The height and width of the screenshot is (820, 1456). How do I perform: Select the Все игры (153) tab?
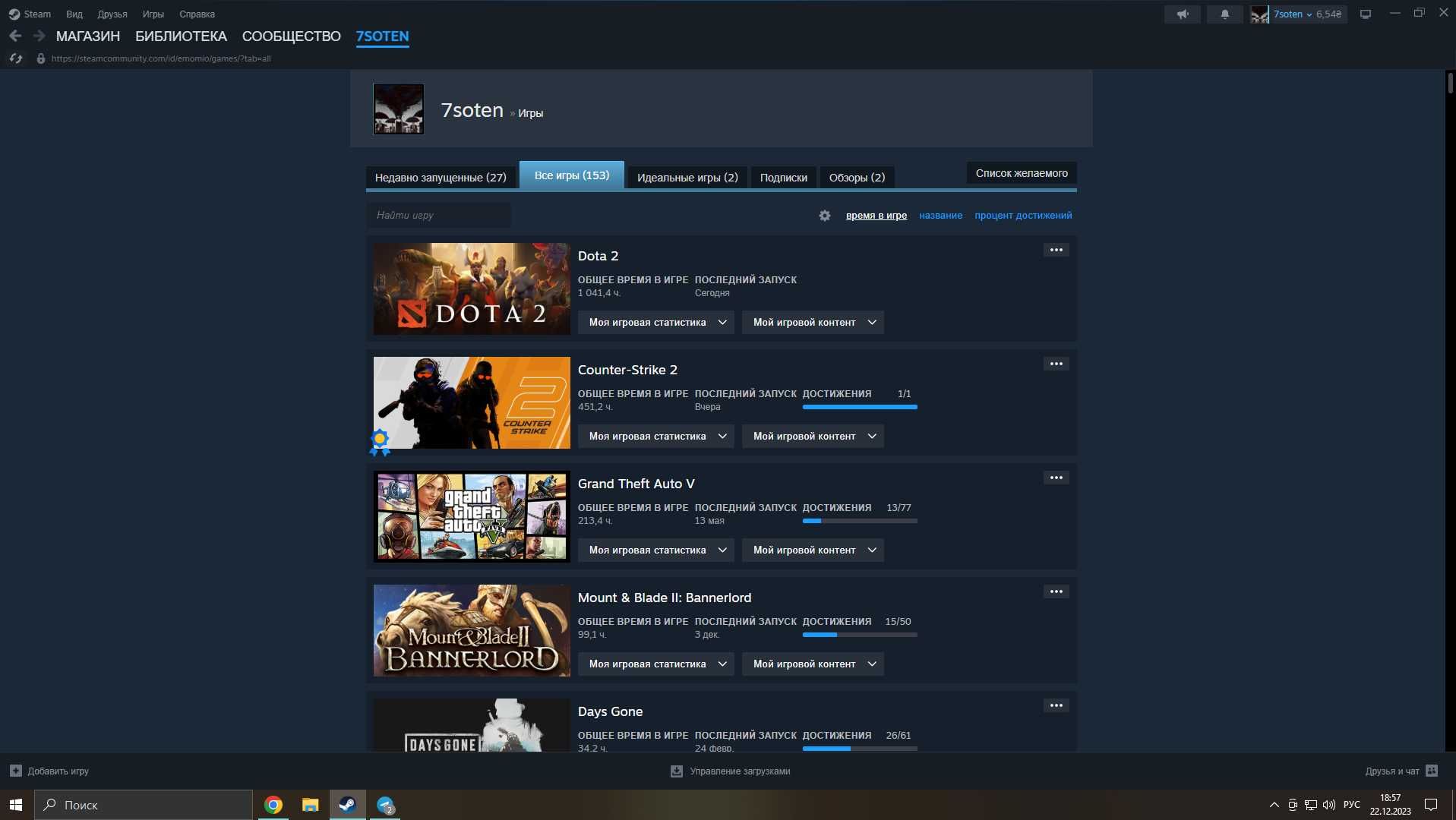(x=572, y=175)
